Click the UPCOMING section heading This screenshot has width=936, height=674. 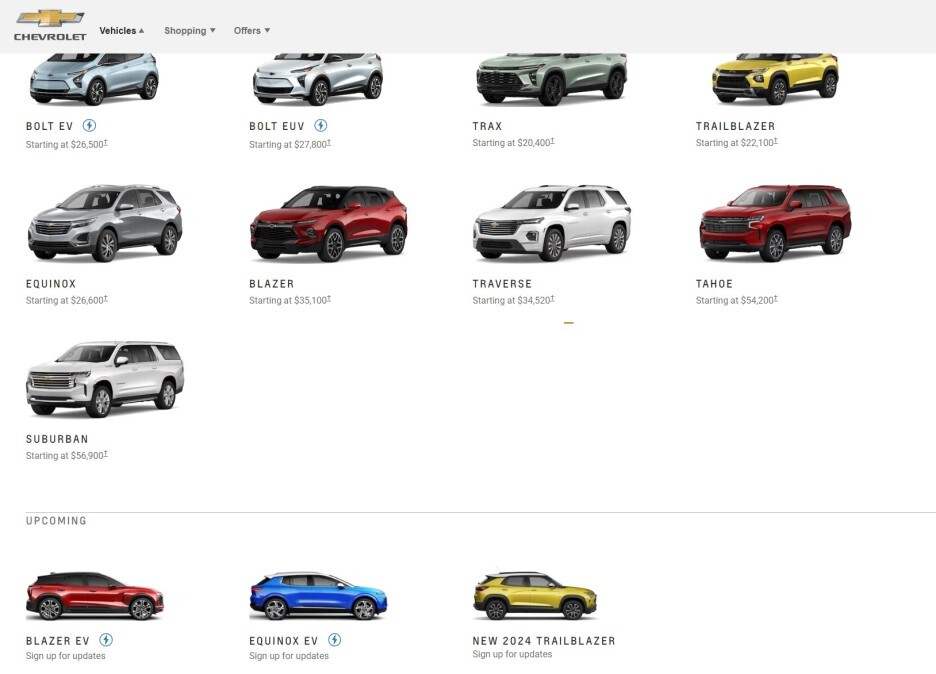pyautogui.click(x=56, y=521)
